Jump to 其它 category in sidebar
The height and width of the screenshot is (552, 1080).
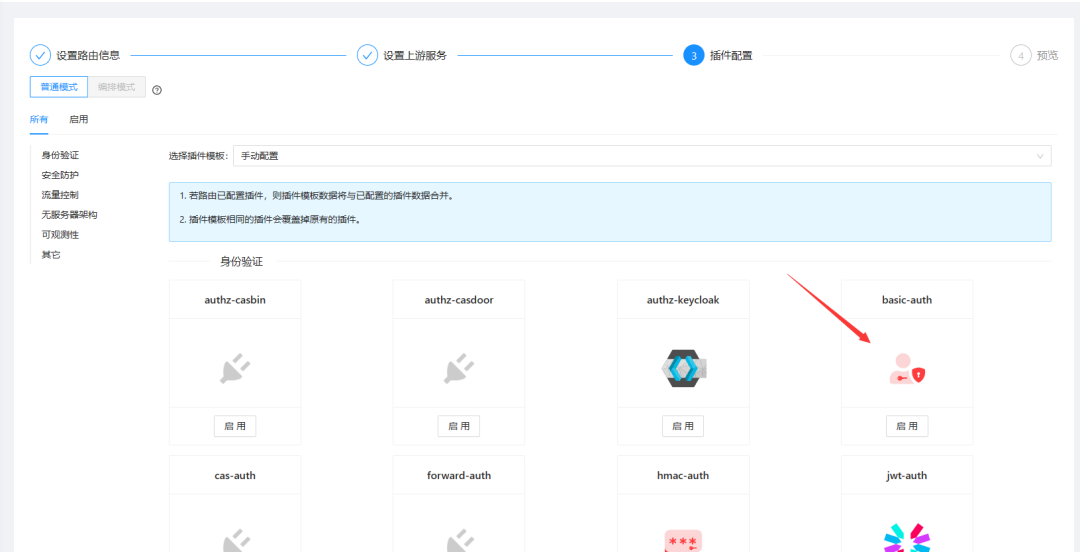pos(51,255)
